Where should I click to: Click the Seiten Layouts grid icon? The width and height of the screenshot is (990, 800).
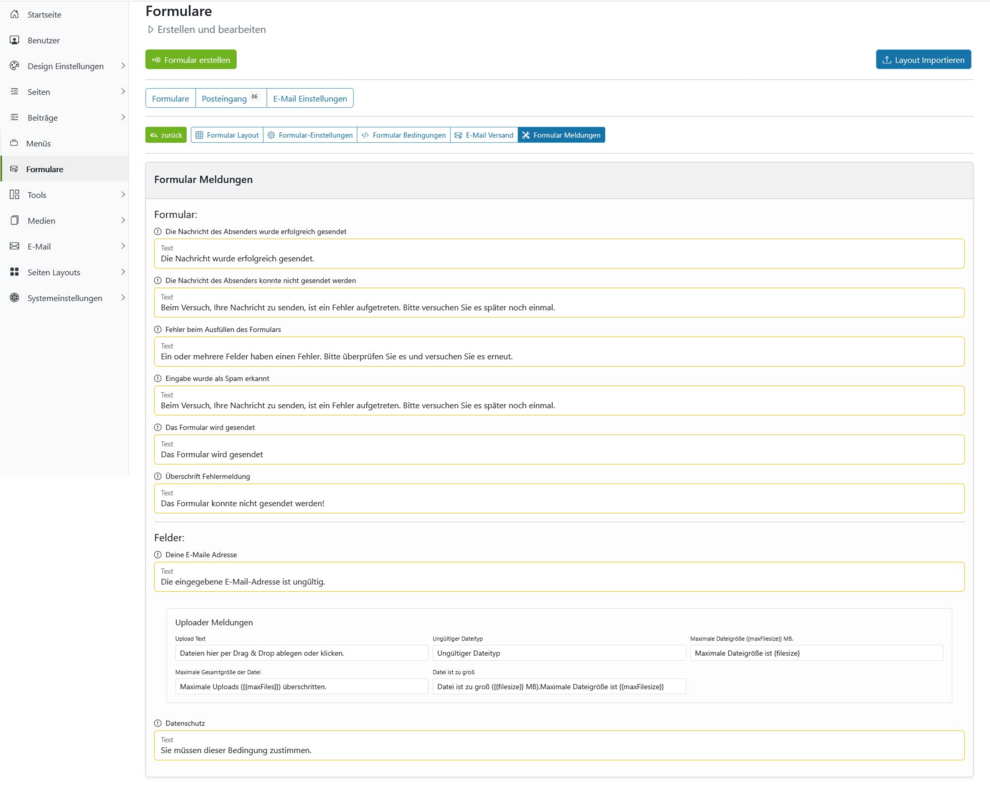[x=15, y=272]
